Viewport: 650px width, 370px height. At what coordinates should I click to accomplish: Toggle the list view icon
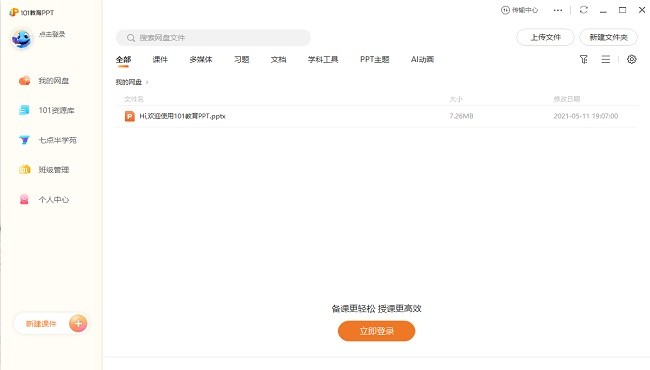coord(606,60)
